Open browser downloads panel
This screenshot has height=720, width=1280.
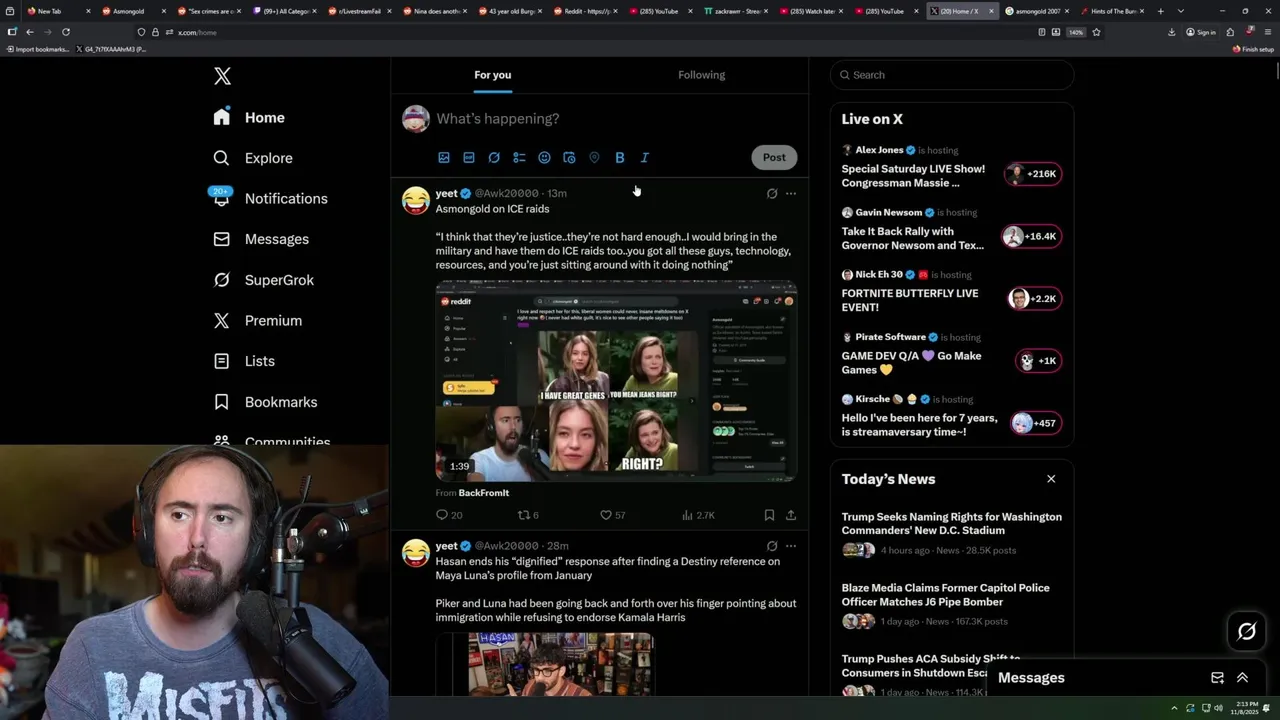[1171, 32]
